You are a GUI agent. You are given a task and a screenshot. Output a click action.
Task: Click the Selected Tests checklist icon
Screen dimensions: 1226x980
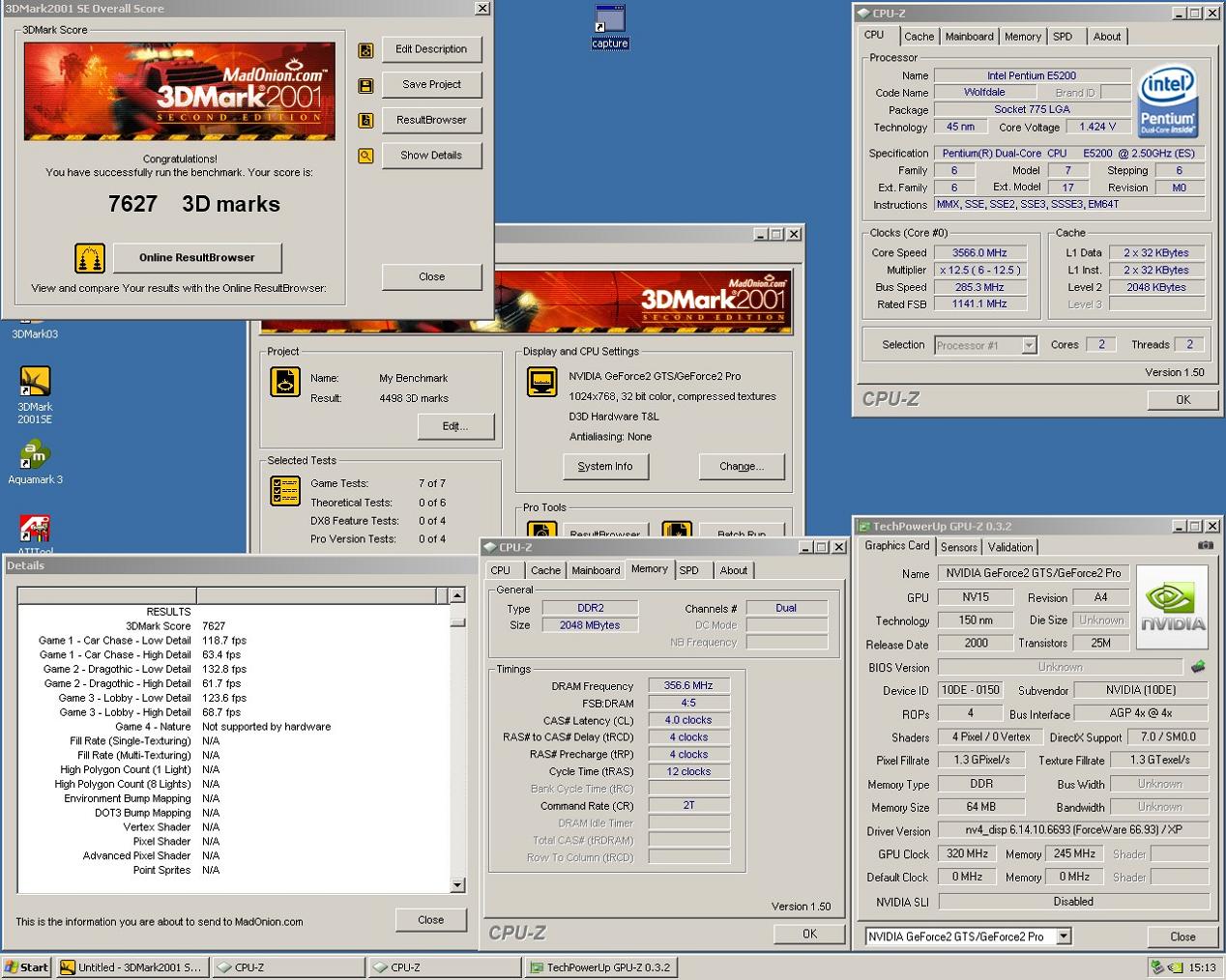[285, 491]
